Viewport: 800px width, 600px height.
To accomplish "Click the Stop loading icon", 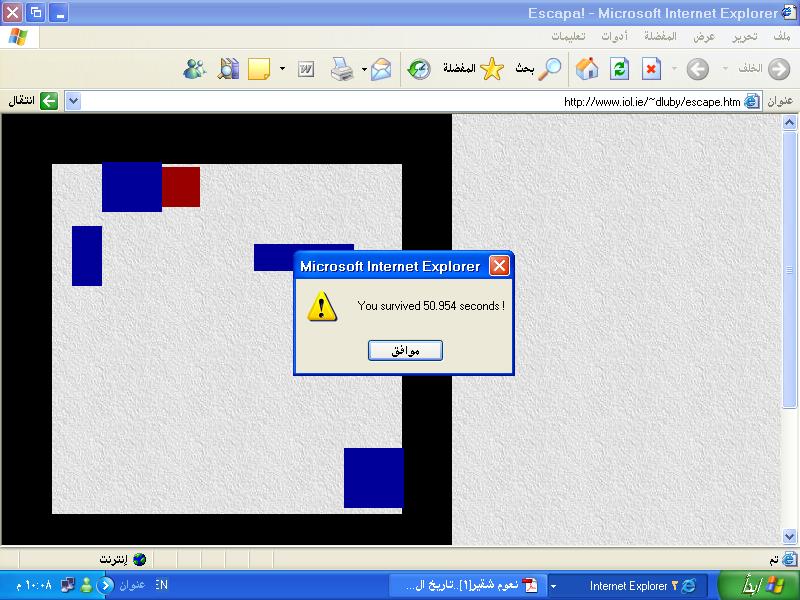I will (x=651, y=69).
